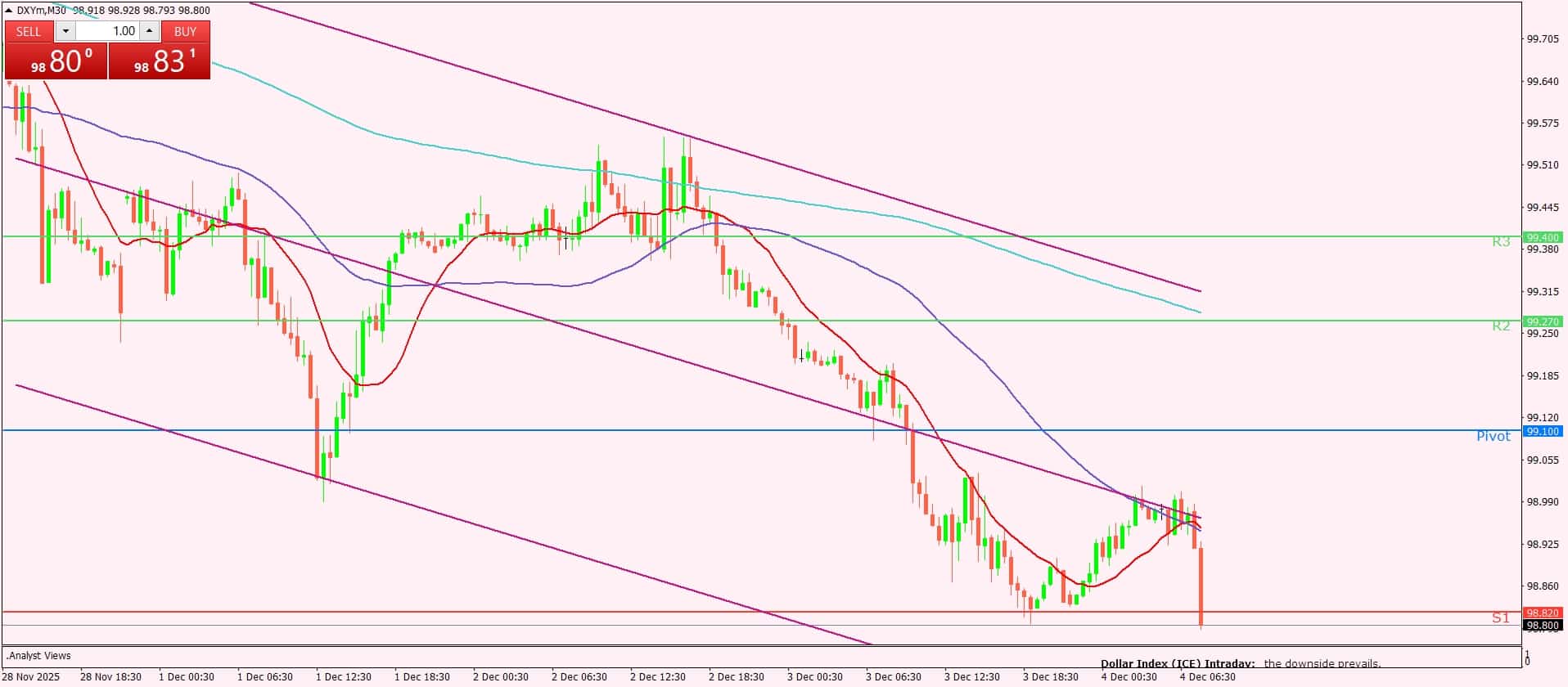Image resolution: width=1568 pixels, height=687 pixels.
Task: Click the 3 Dec 18:30 time label
Action: coord(1051,677)
